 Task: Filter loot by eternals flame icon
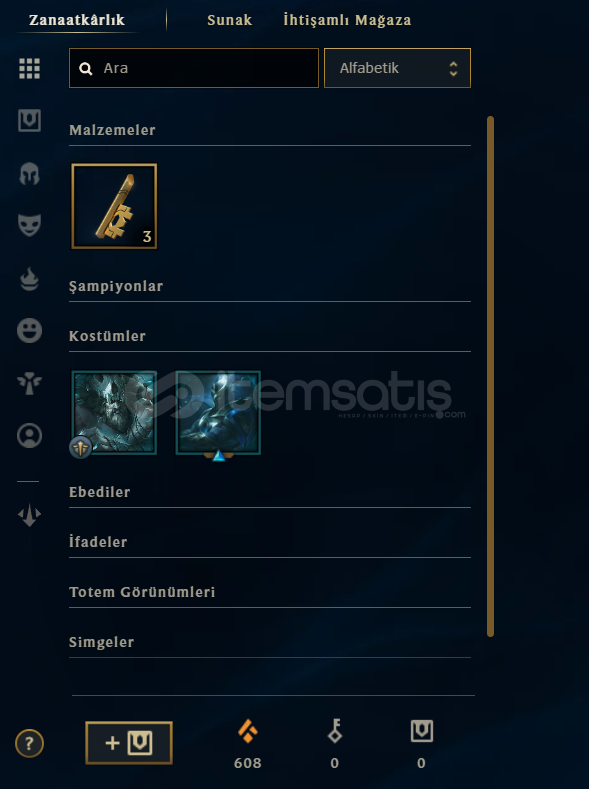[29, 279]
